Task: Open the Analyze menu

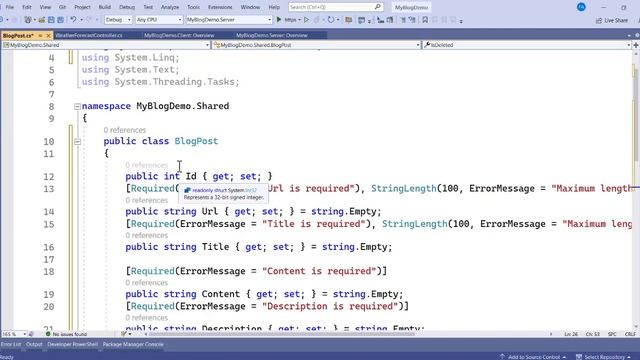Action: [170, 7]
